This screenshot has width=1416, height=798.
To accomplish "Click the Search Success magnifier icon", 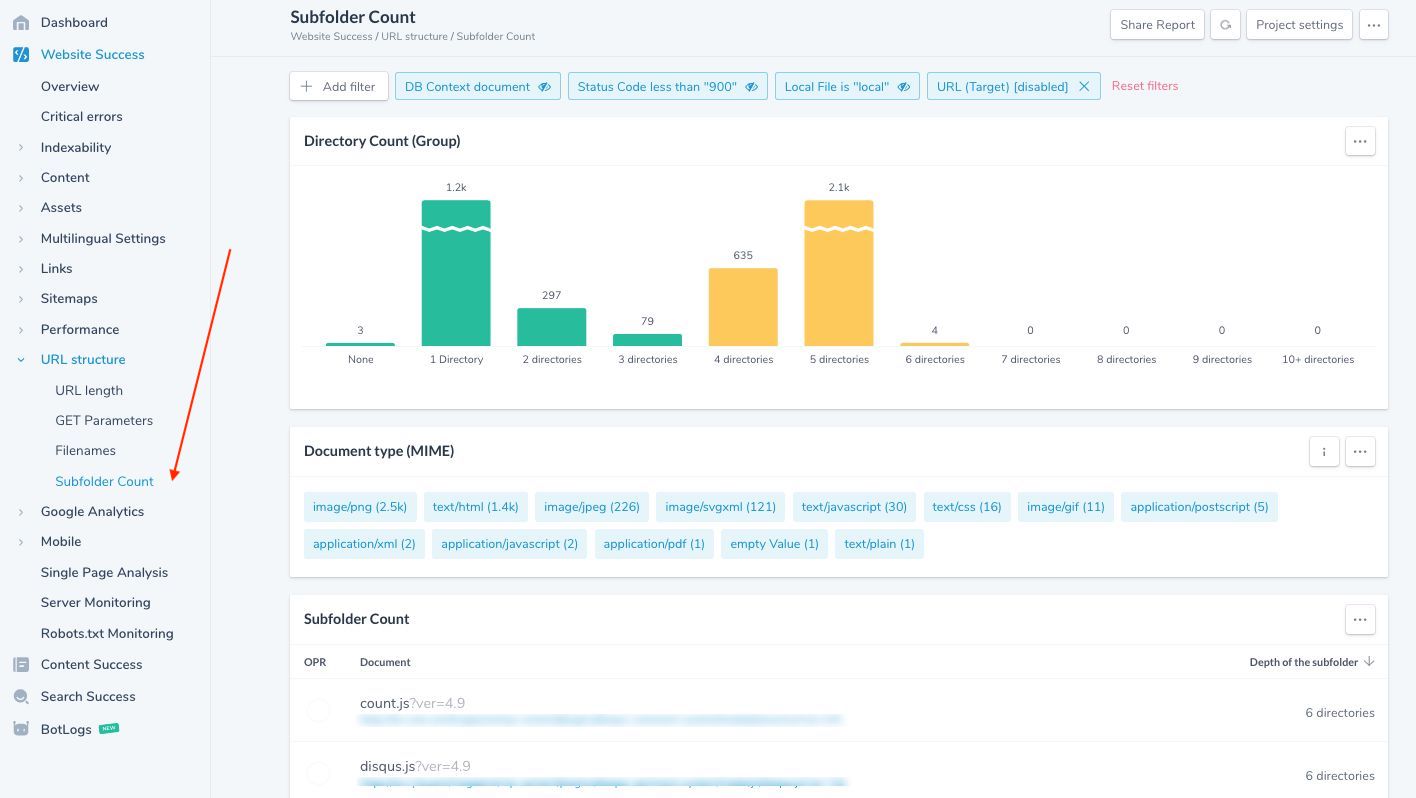I will (x=19, y=696).
